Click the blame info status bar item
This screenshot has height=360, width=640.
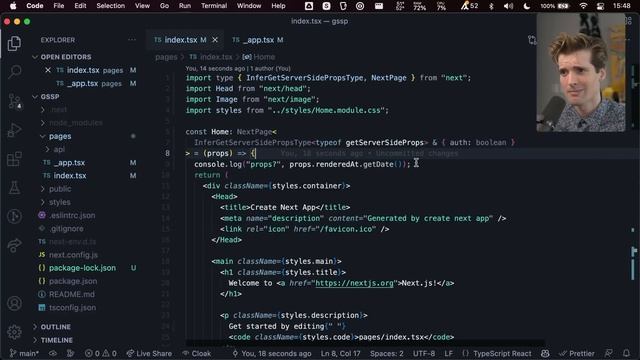click(x=271, y=353)
